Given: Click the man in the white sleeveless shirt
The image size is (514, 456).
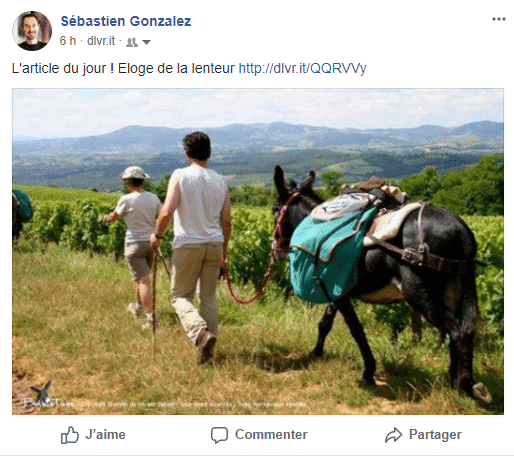Looking at the screenshot, I should [193, 247].
